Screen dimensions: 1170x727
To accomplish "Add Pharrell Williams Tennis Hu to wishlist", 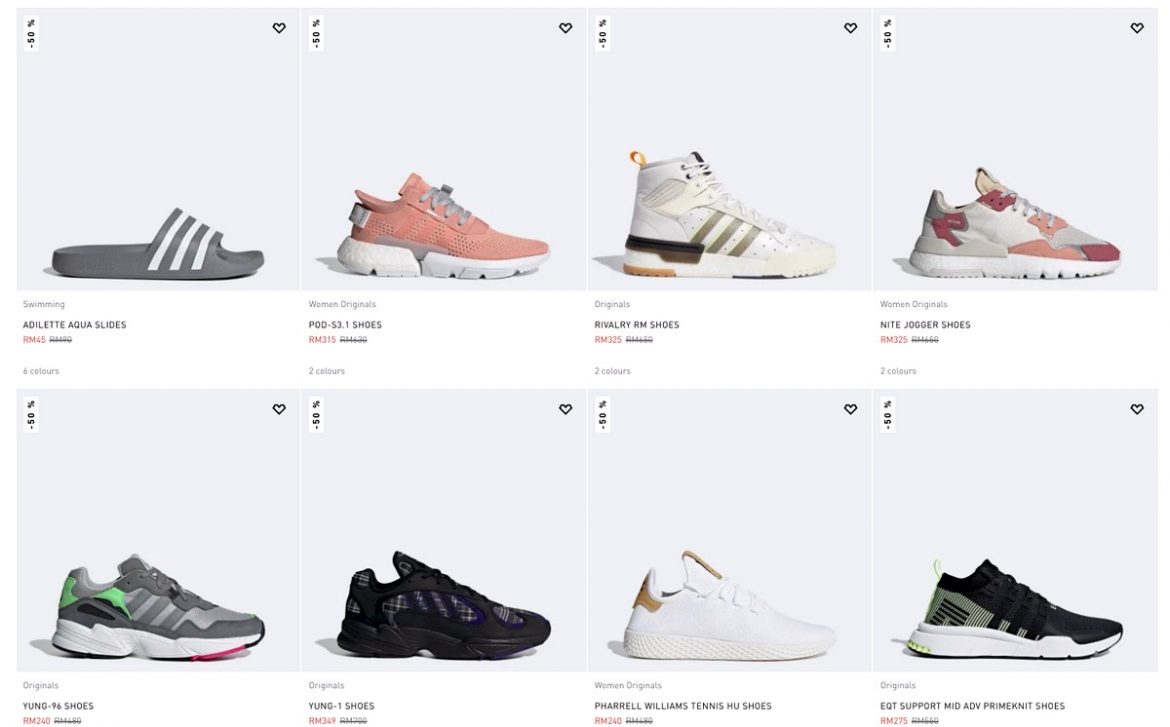I will pyautogui.click(x=851, y=408).
